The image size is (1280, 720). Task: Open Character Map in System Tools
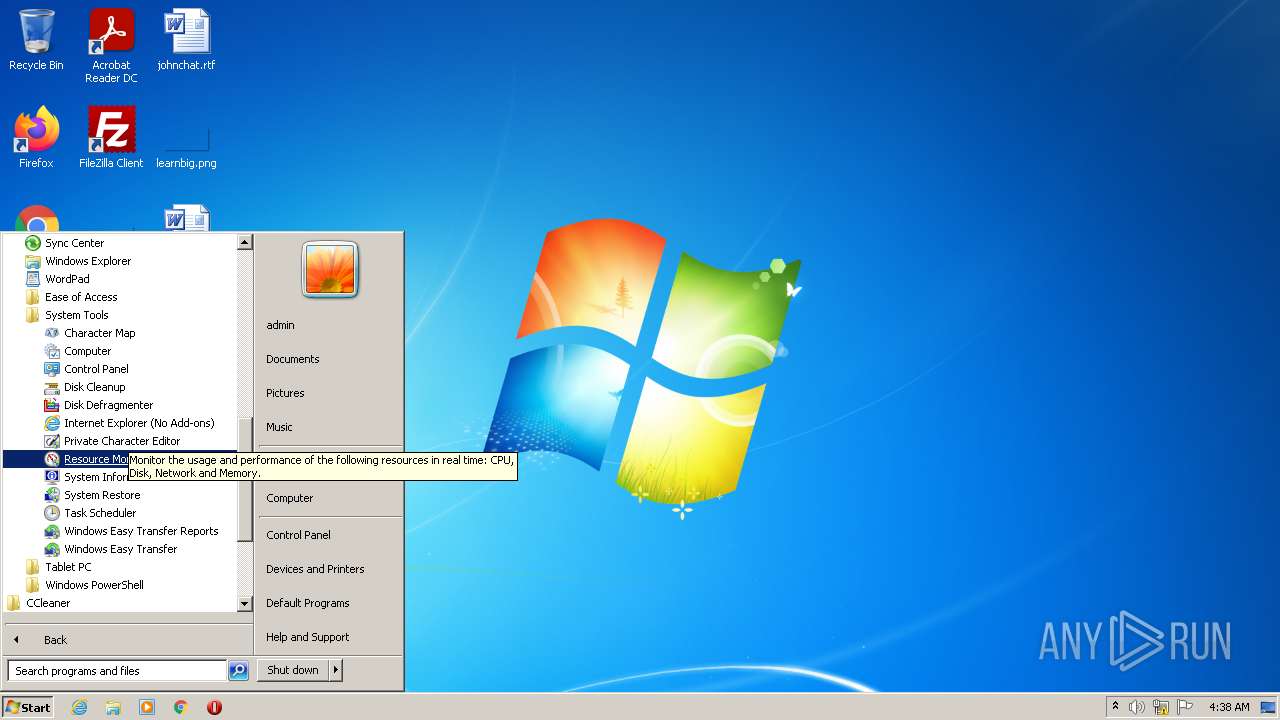(99, 333)
